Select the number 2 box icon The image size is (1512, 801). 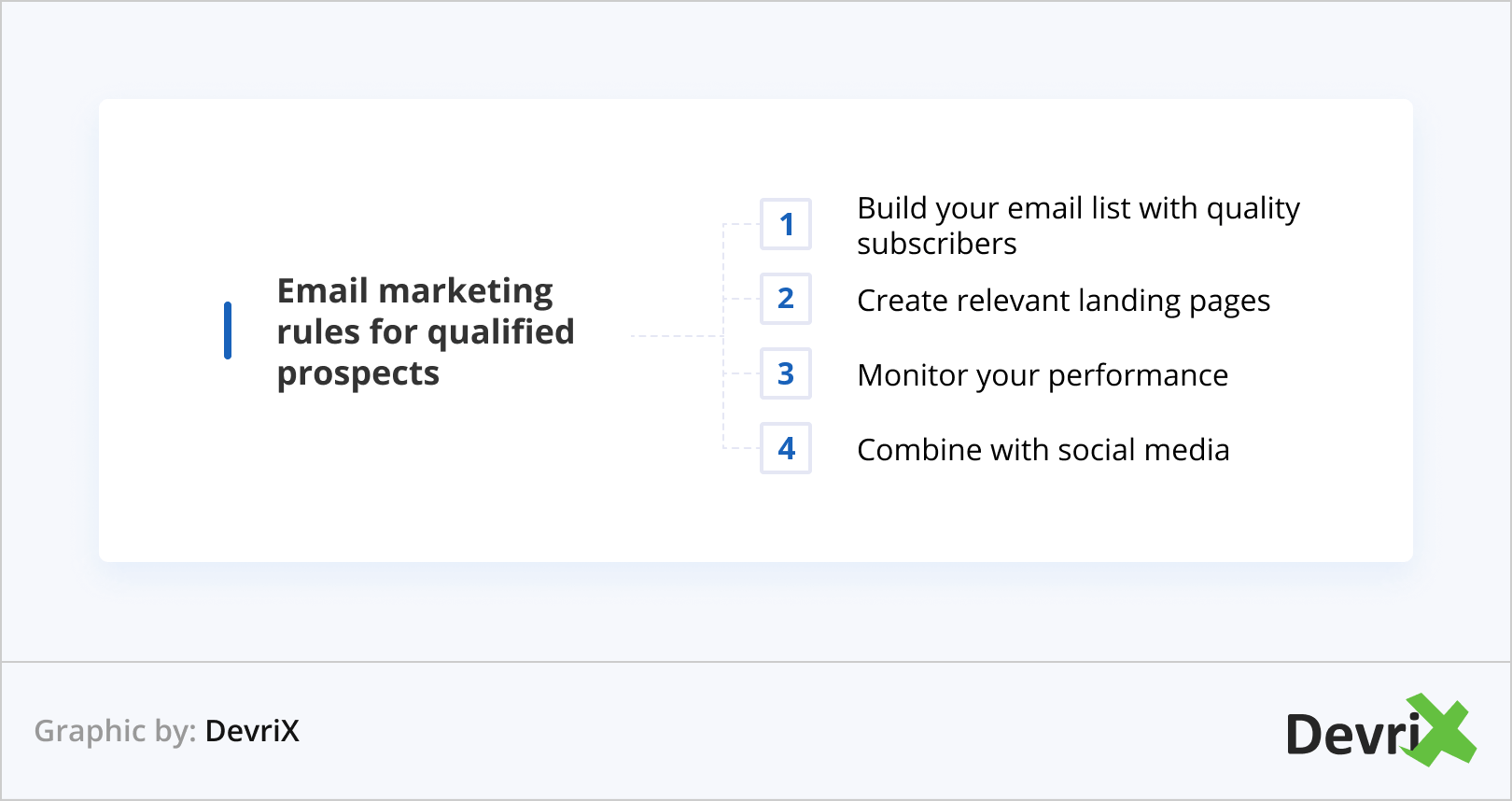point(786,299)
